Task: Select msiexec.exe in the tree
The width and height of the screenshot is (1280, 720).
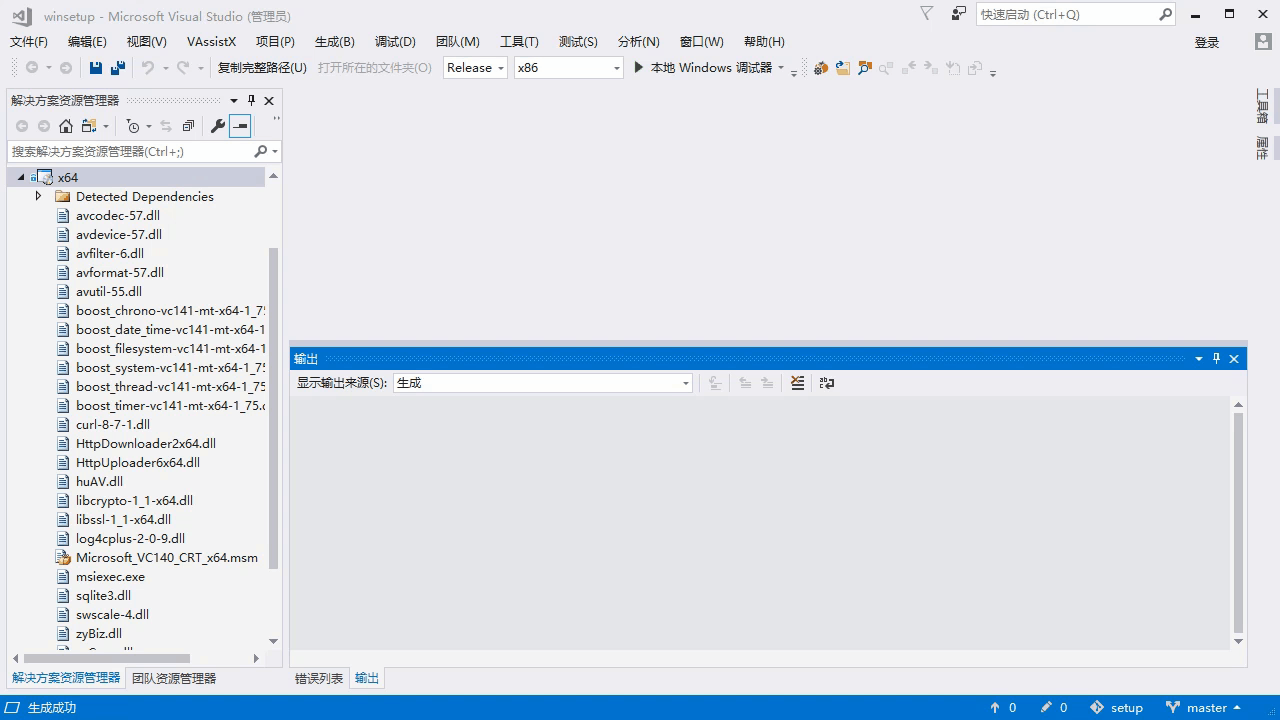Action: coord(110,577)
